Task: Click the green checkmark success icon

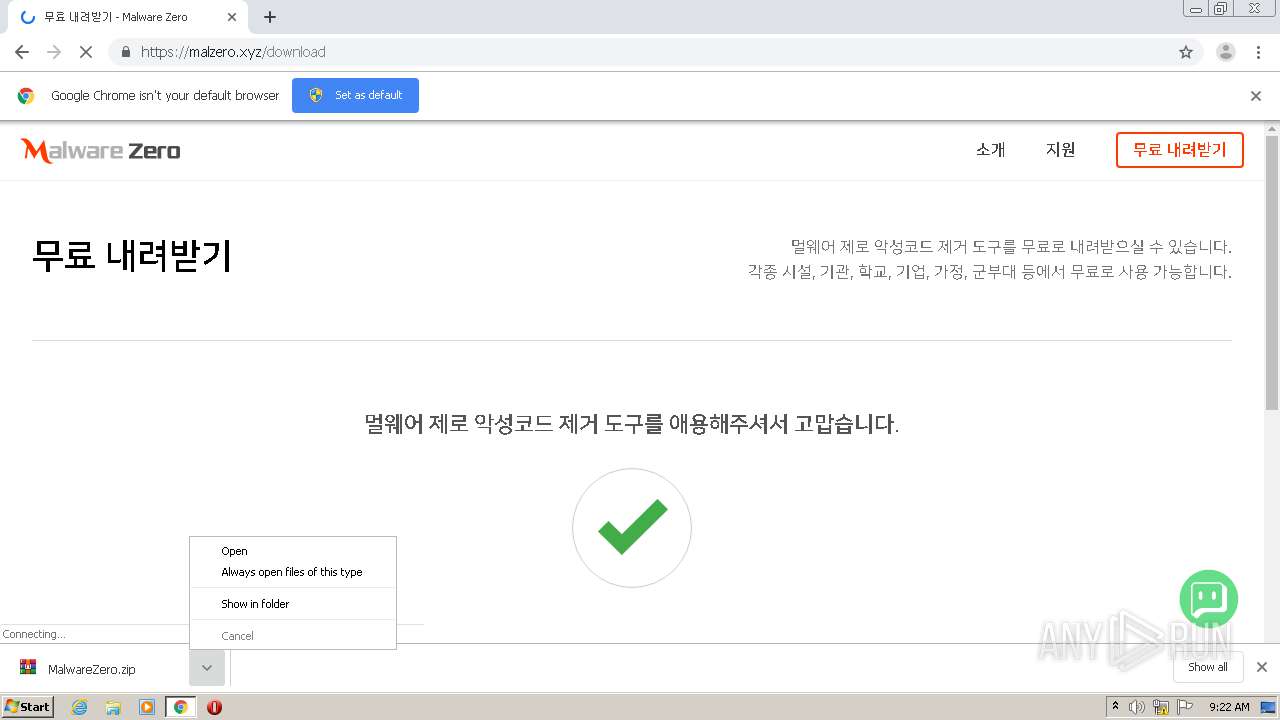Action: coord(632,528)
